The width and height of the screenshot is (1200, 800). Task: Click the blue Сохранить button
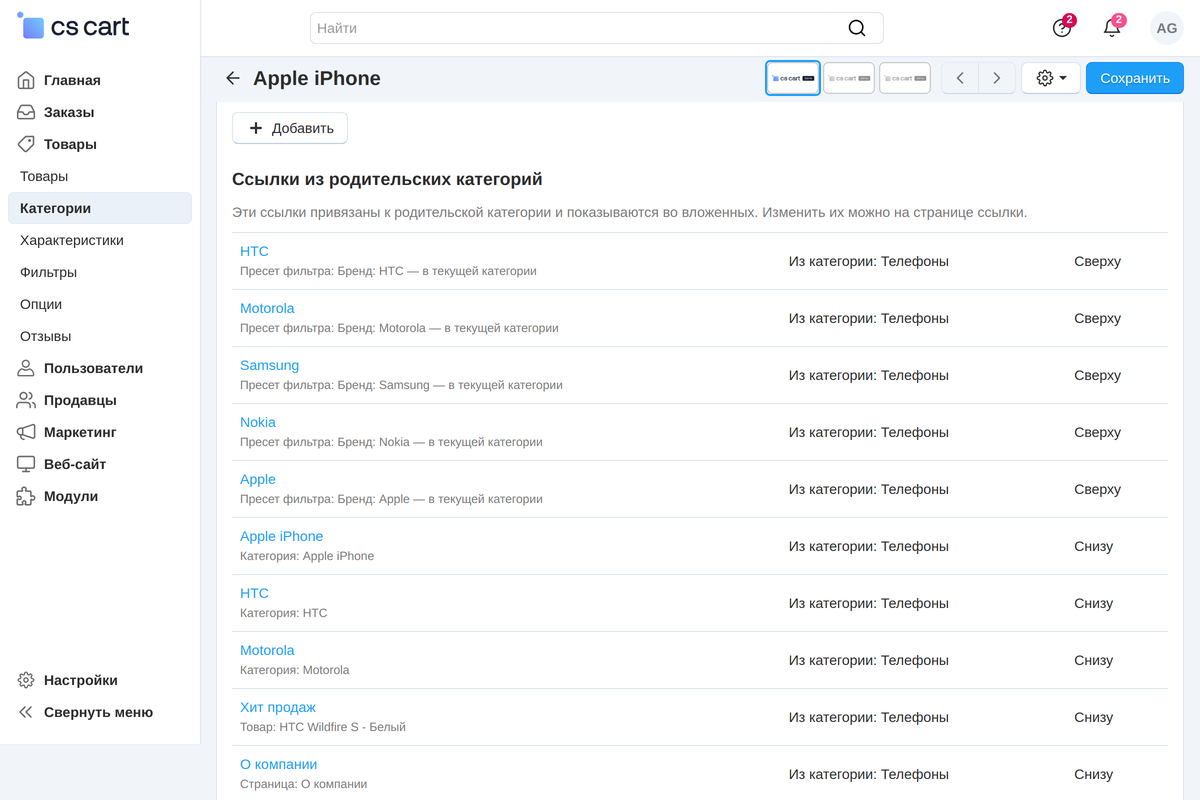point(1135,78)
